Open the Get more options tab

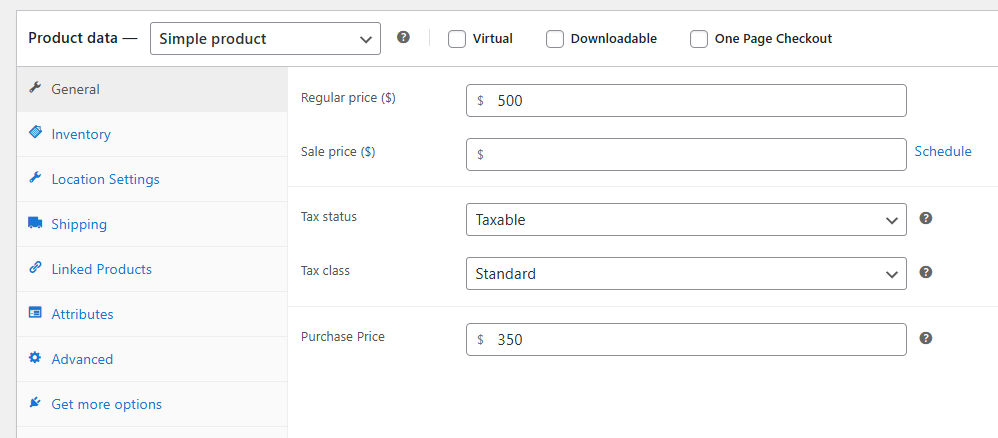point(106,404)
